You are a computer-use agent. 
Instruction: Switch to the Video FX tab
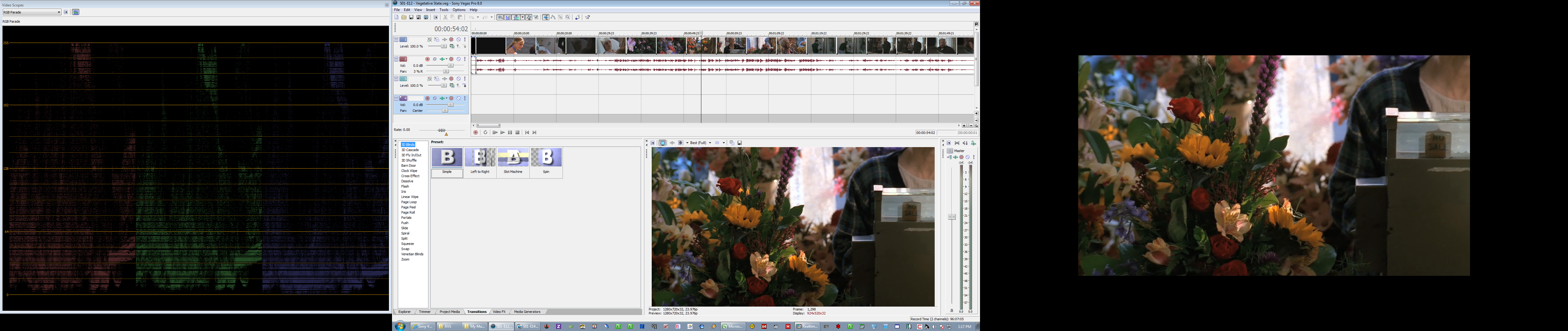point(499,311)
